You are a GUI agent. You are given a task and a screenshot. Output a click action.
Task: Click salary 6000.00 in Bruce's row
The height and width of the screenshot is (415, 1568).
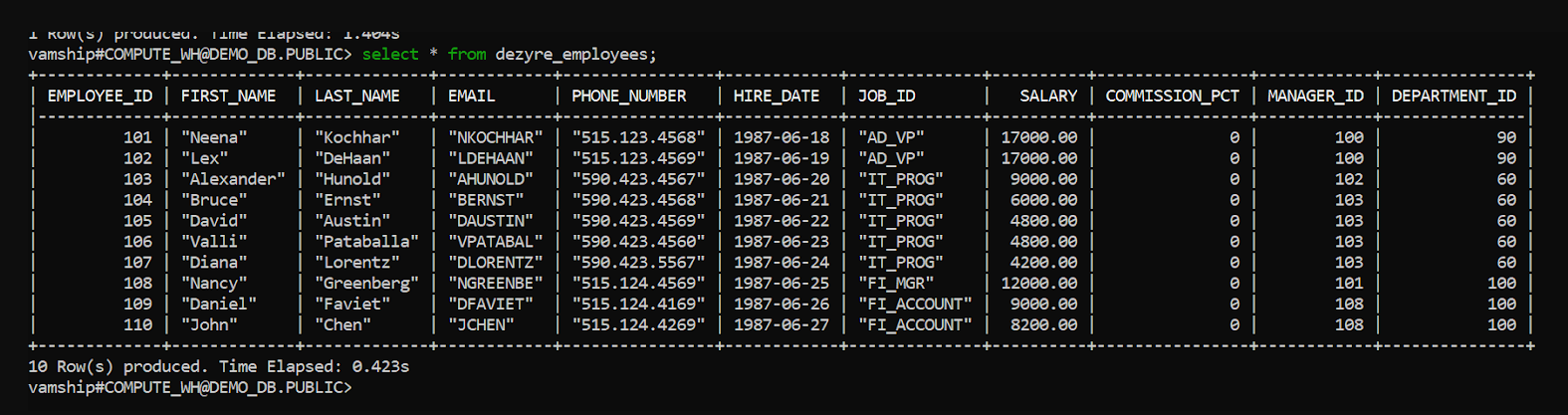coord(1043,200)
